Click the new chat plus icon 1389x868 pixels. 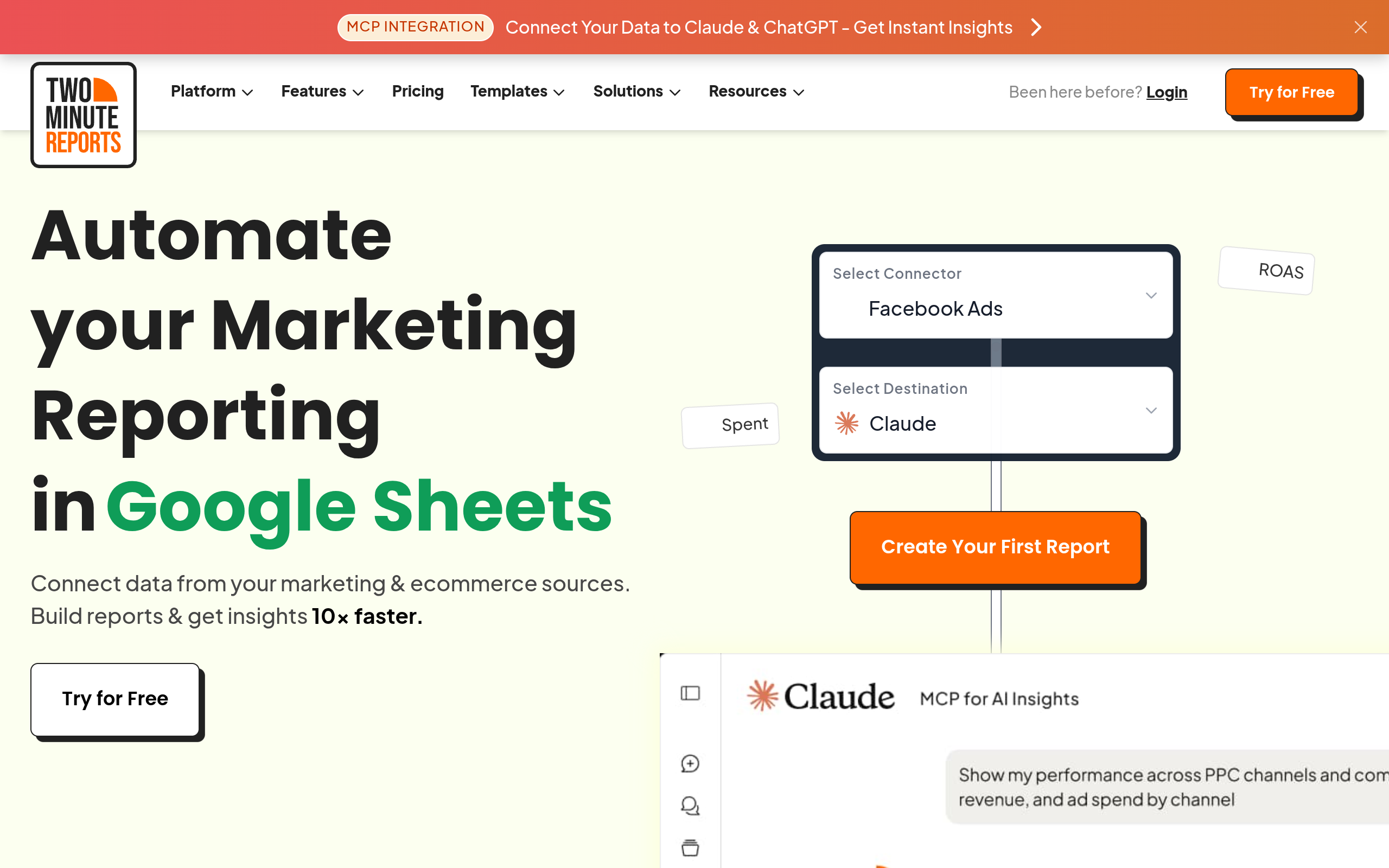[x=690, y=763]
